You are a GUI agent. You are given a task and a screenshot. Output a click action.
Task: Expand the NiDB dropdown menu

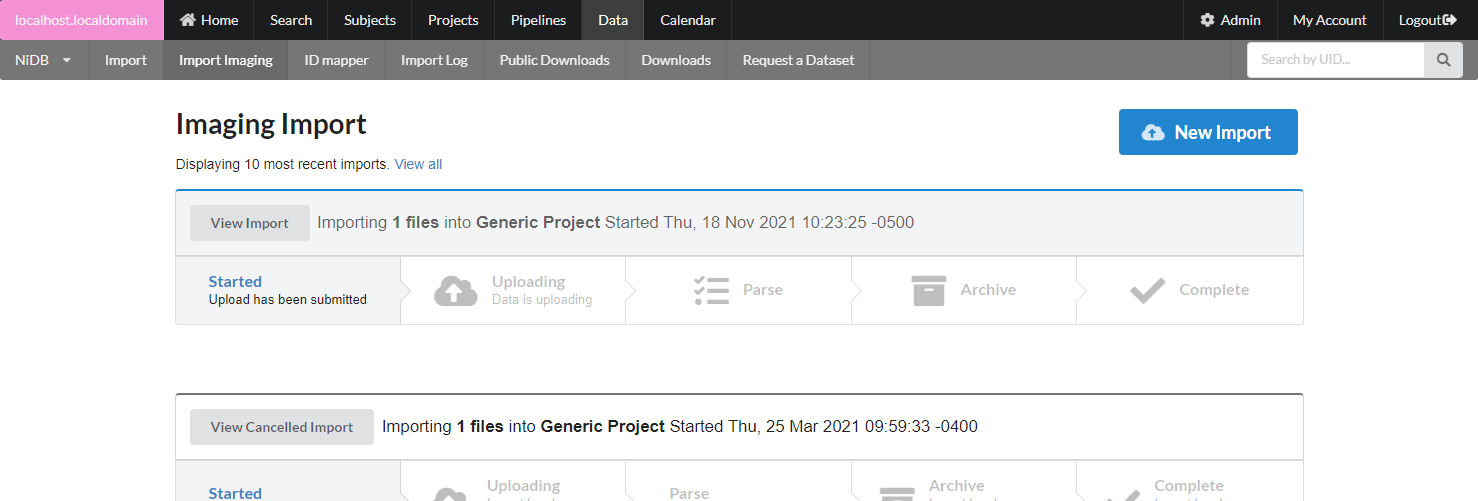(x=44, y=60)
